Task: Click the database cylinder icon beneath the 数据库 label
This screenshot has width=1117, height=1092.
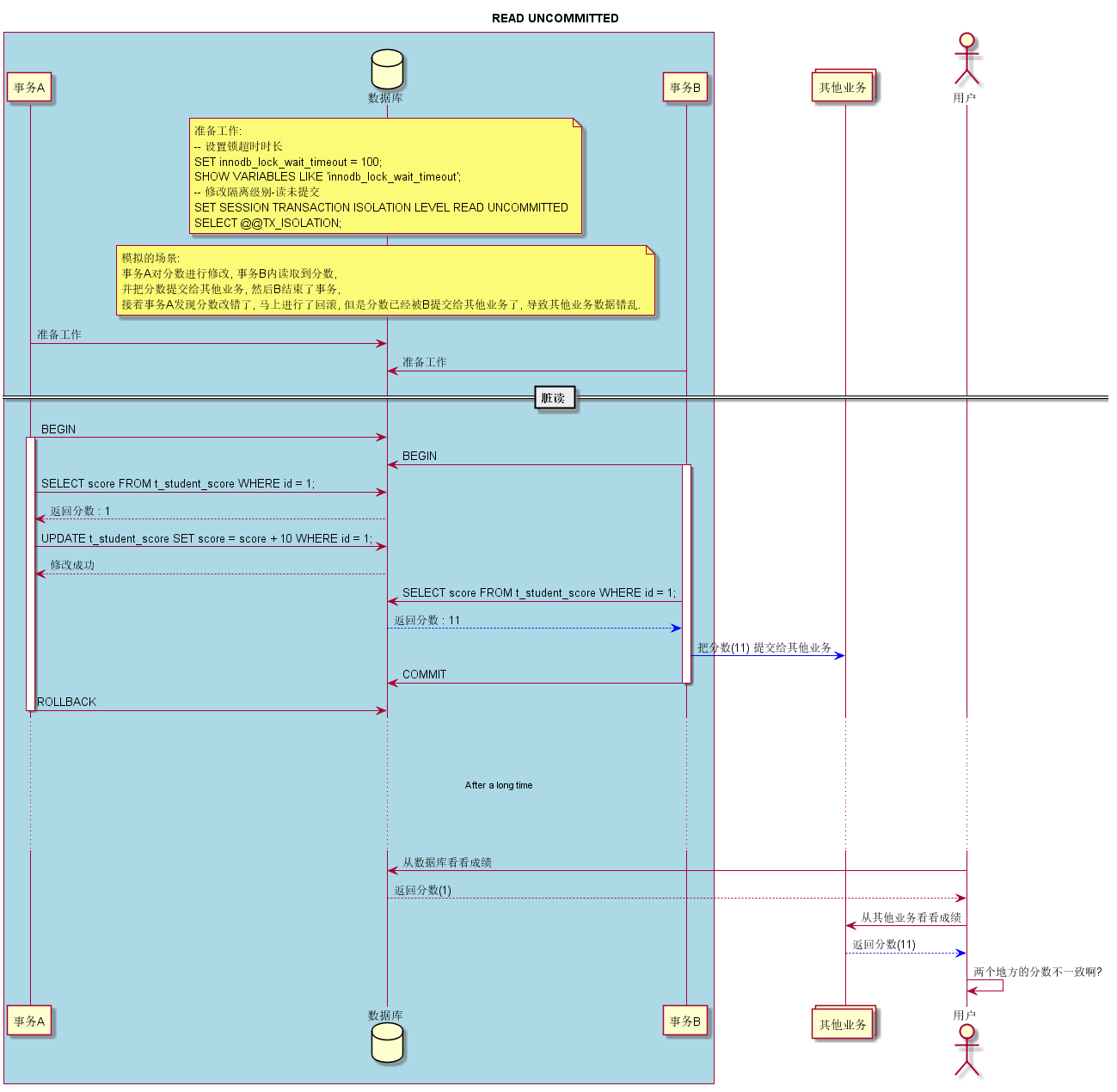Action: (387, 1044)
